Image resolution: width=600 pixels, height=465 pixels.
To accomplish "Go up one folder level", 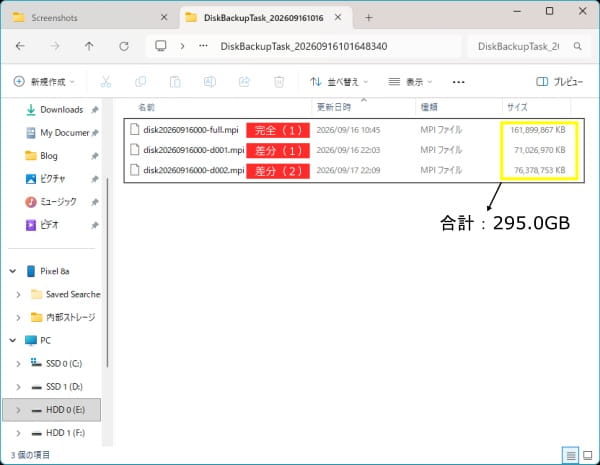I will tap(89, 46).
